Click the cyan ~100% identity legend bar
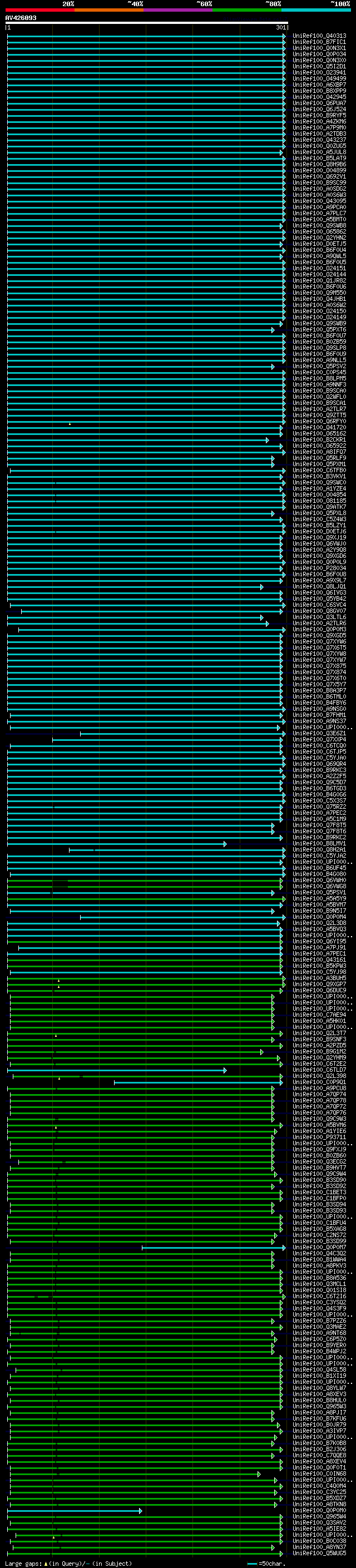 click(316, 10)
